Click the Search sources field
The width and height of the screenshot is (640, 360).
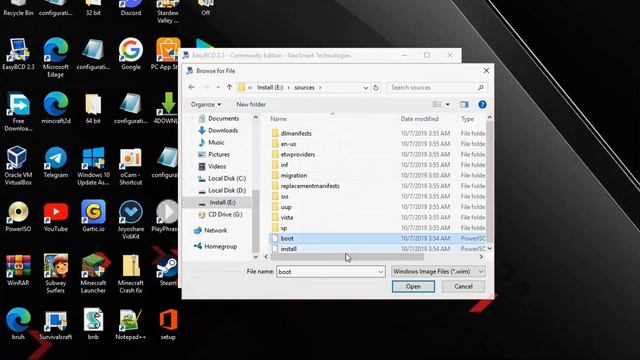coord(436,87)
